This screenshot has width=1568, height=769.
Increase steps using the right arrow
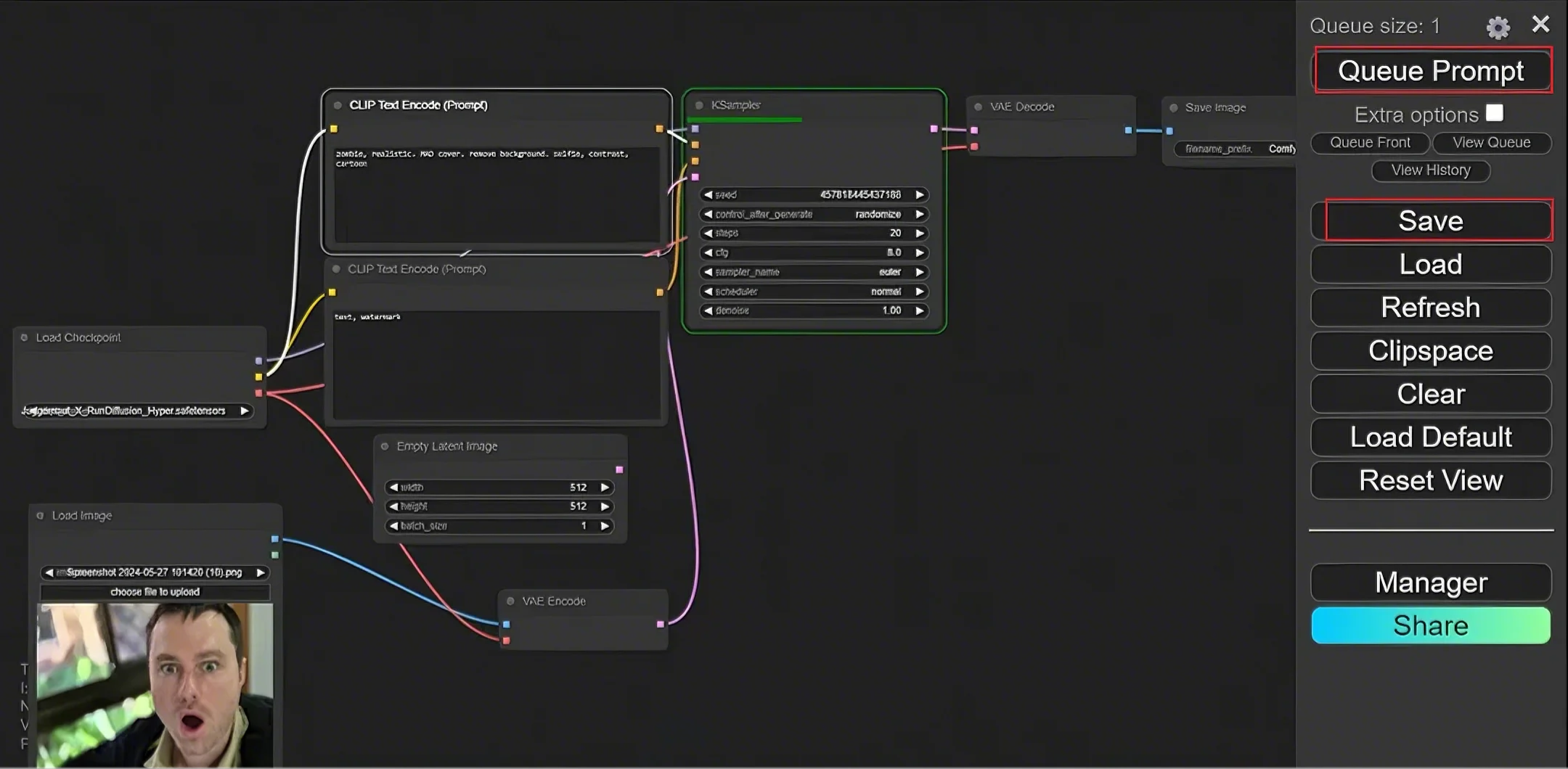(920, 233)
